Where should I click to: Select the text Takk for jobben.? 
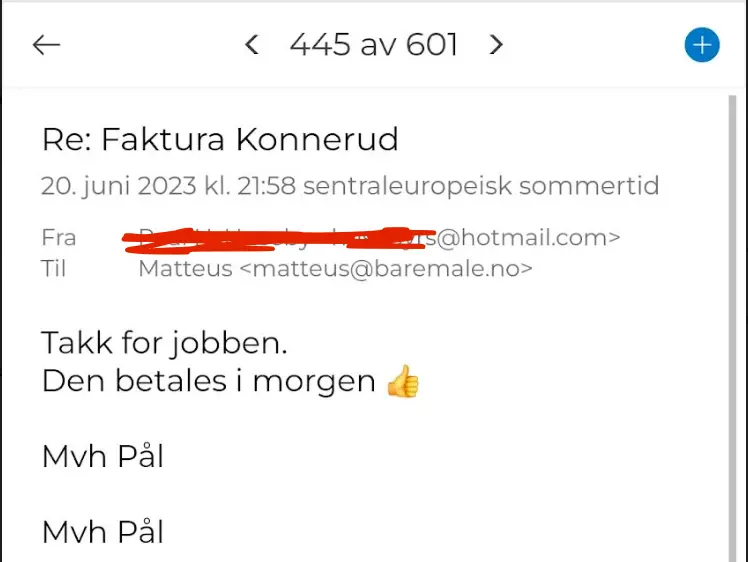coord(165,343)
